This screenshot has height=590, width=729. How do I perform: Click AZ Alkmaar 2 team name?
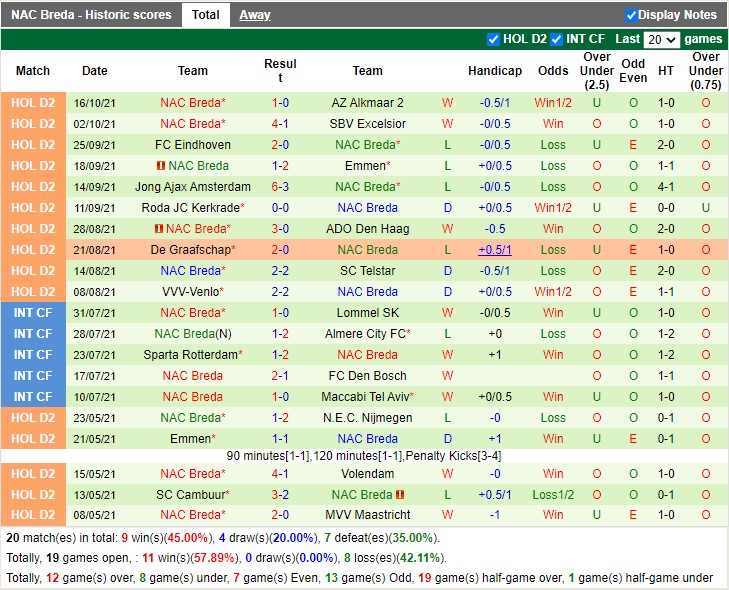pos(367,103)
